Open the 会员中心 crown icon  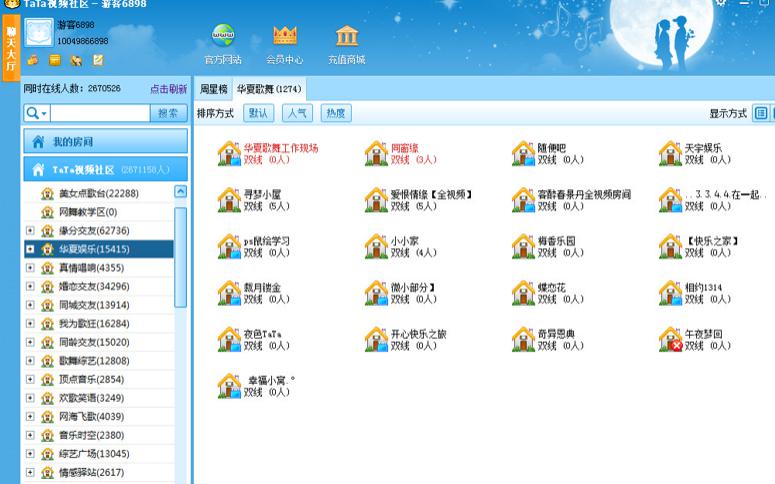pyautogui.click(x=285, y=35)
